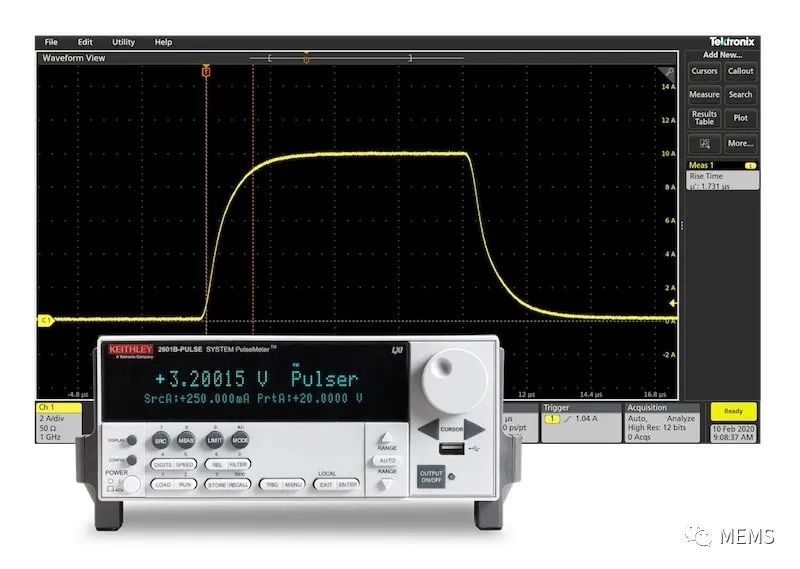This screenshot has height=569, width=800.
Task: Click the Add New... label
Action: [722, 55]
